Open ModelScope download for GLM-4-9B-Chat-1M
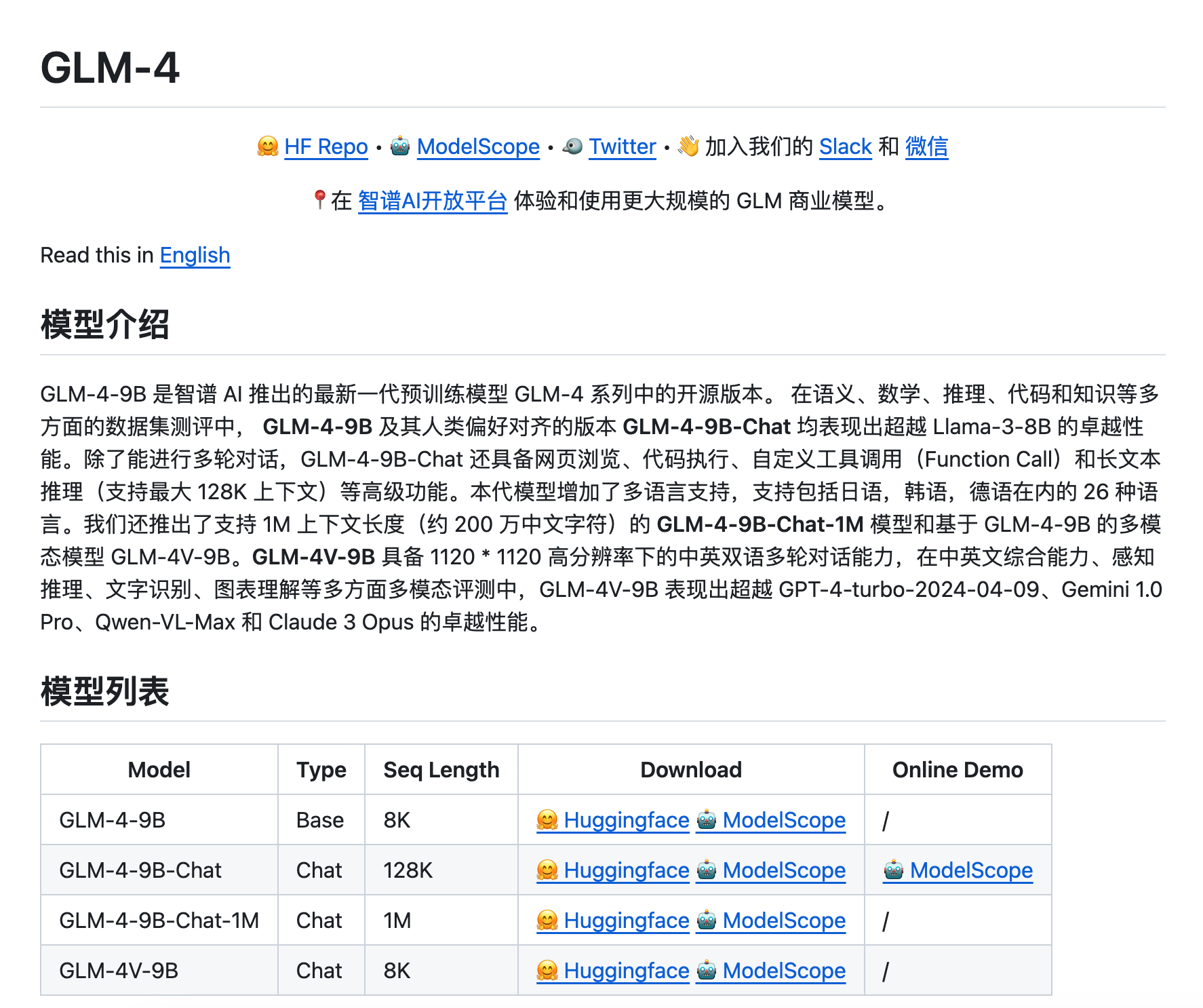The image size is (1203, 1008). pos(772,920)
